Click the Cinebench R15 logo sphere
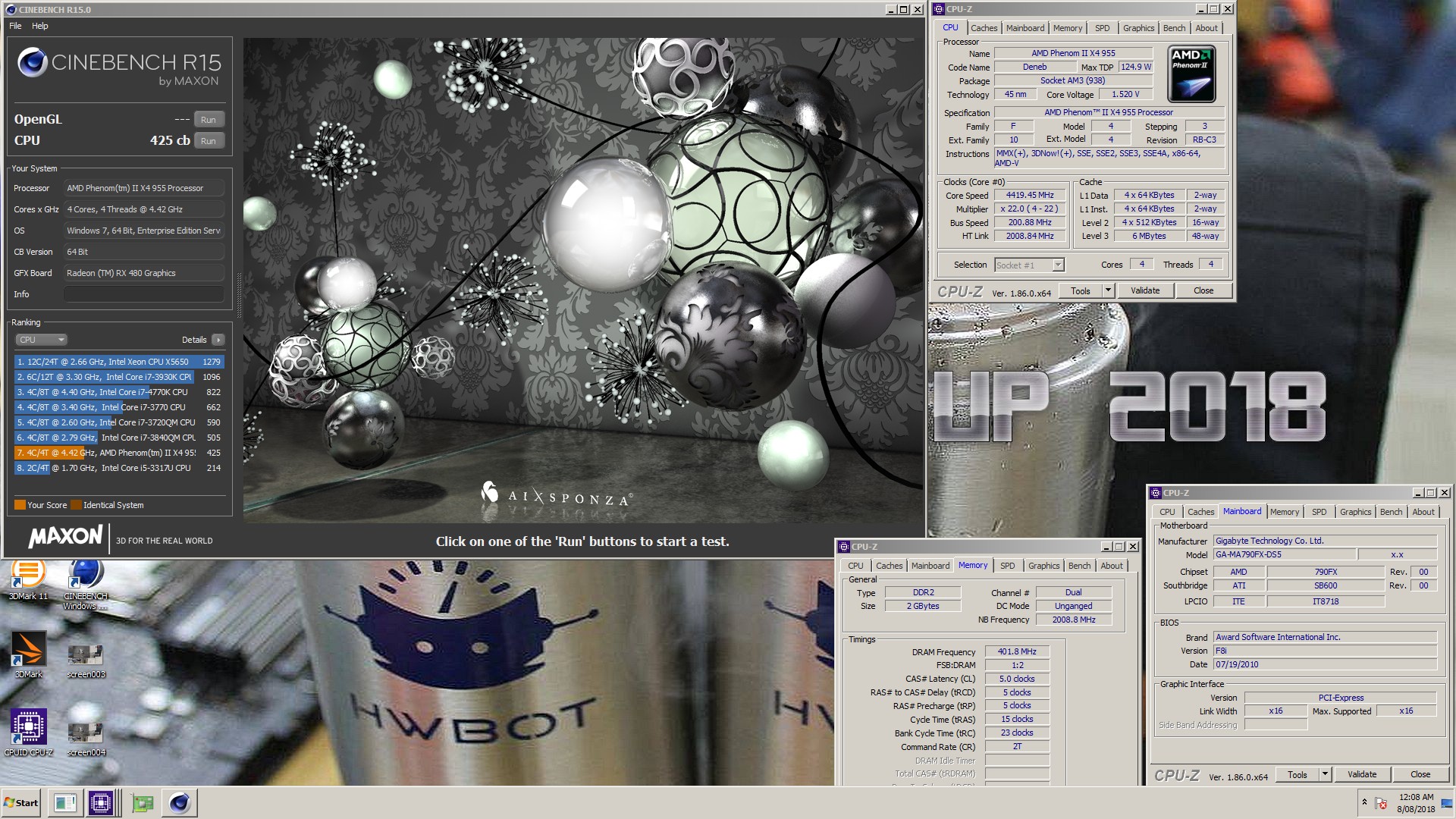Viewport: 1456px width, 819px height. tap(33, 63)
